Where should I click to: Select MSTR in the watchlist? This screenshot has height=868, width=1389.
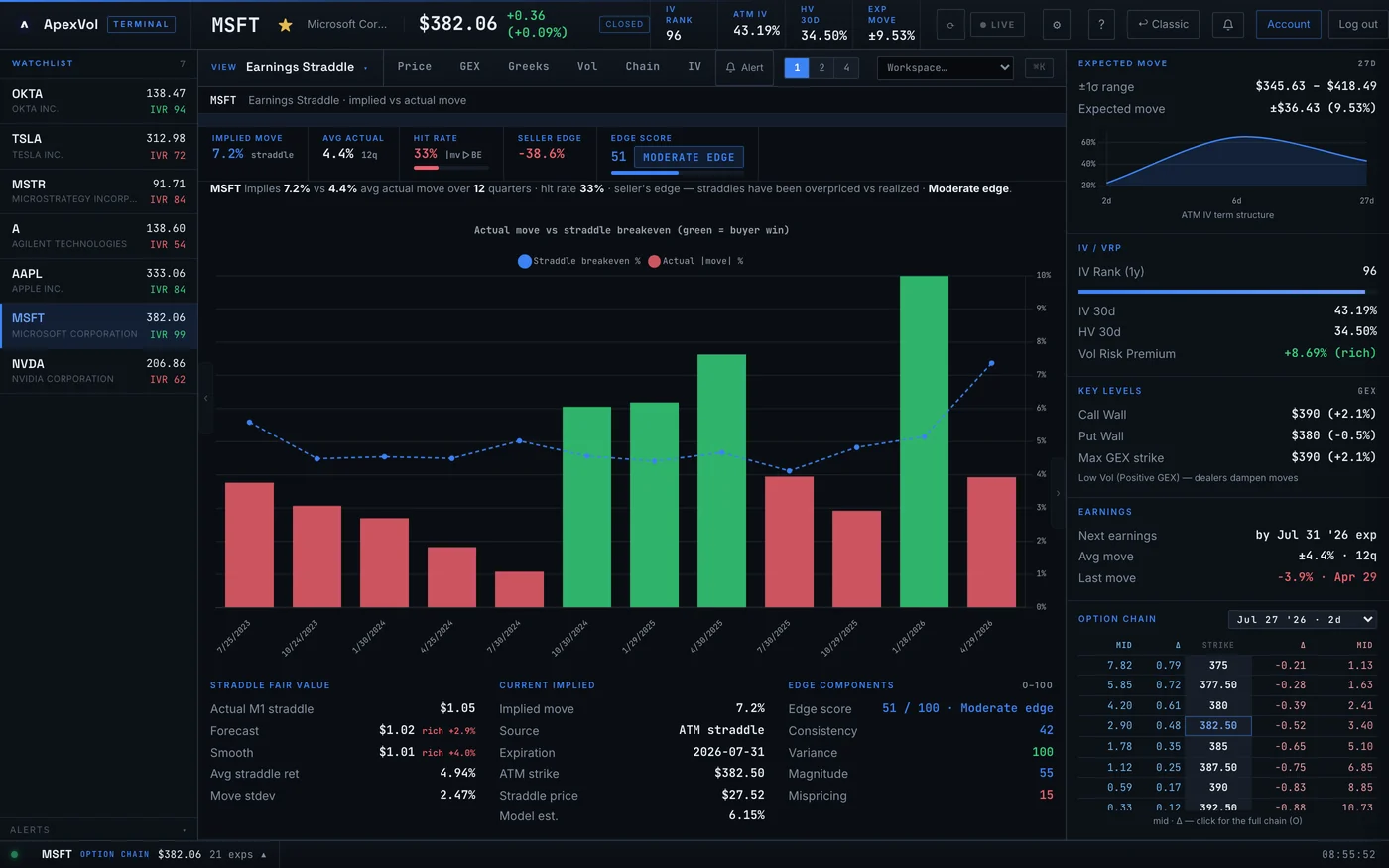click(x=98, y=191)
